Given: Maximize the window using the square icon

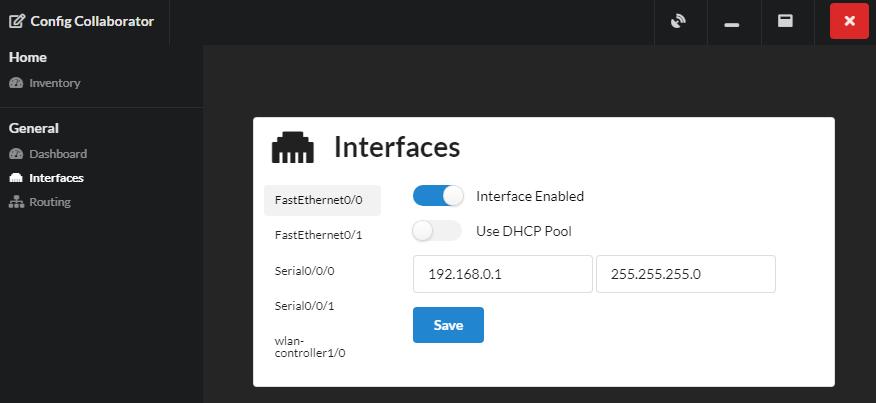Looking at the screenshot, I should [x=785, y=21].
